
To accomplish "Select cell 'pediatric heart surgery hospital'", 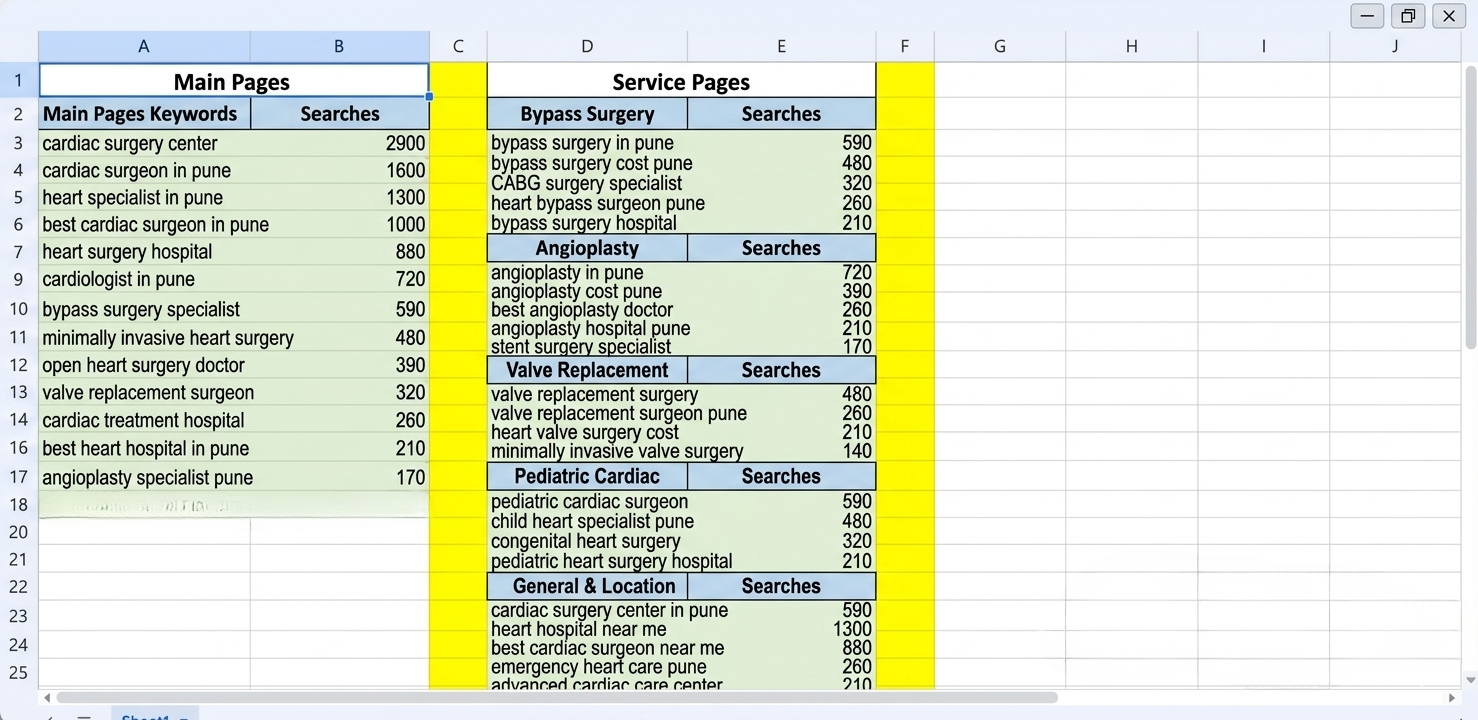I will [611, 561].
